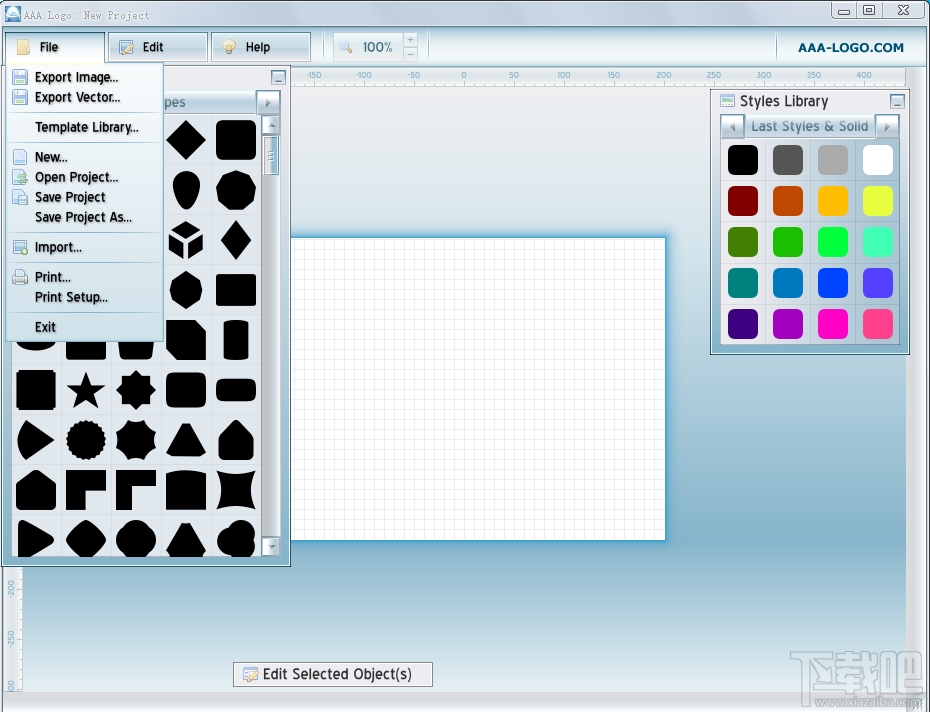The height and width of the screenshot is (712, 930).
Task: Apply the black color style
Action: point(743,160)
